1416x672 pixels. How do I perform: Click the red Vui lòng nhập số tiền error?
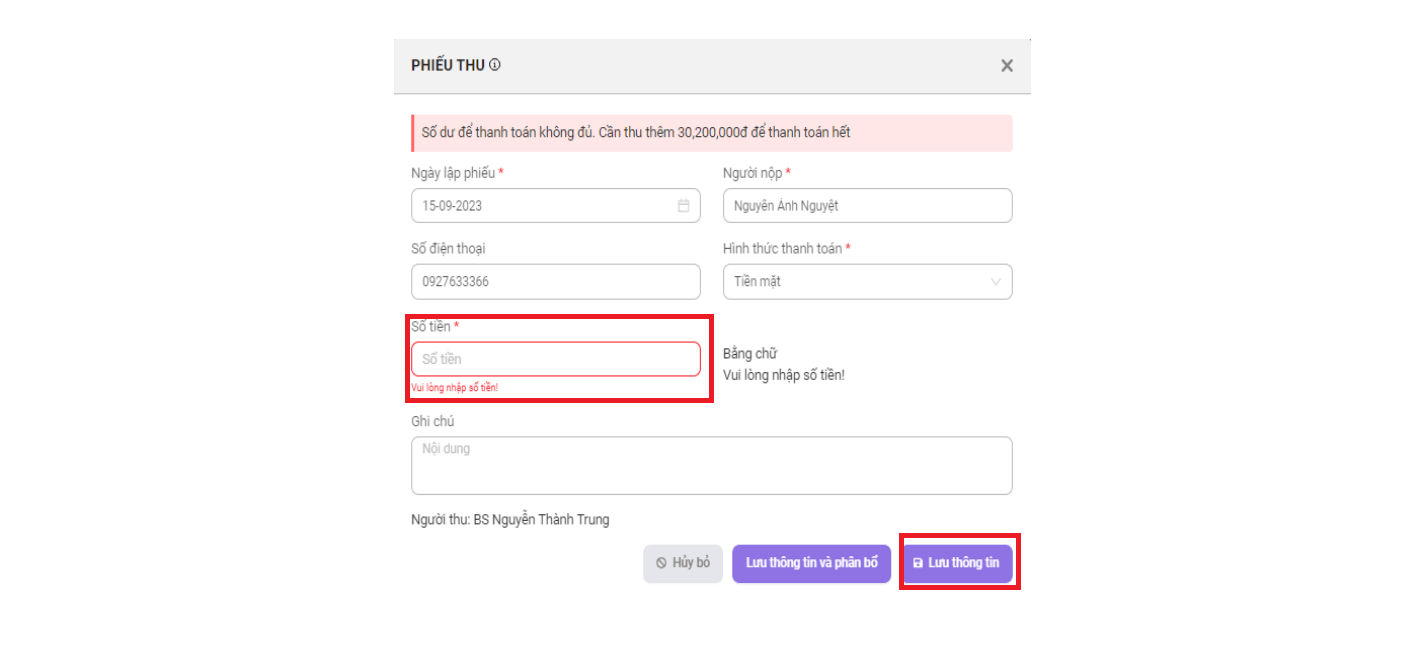[x=455, y=387]
